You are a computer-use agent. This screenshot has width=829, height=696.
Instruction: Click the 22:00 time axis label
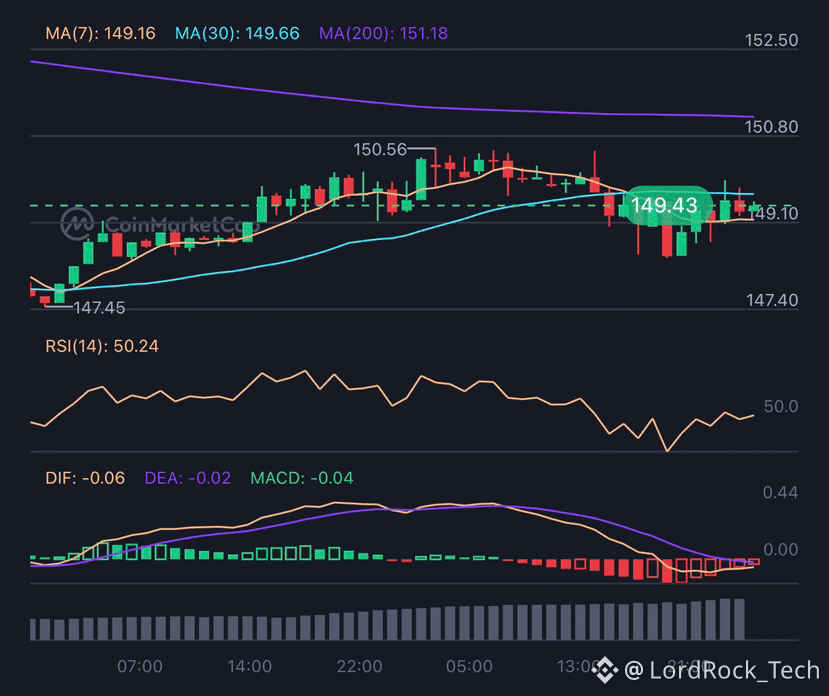[x=360, y=666]
